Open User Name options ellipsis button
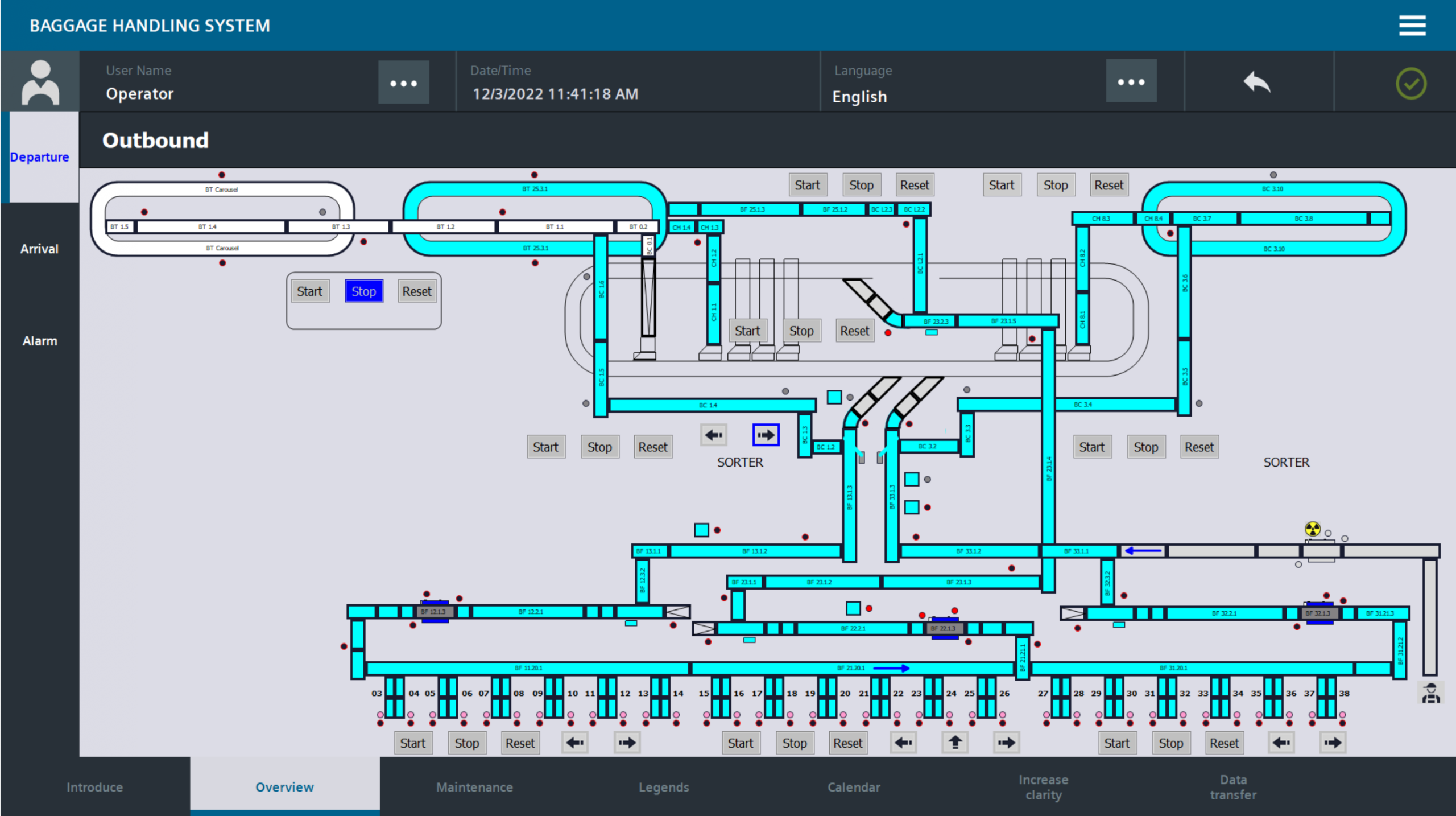Image resolution: width=1456 pixels, height=816 pixels. point(404,83)
